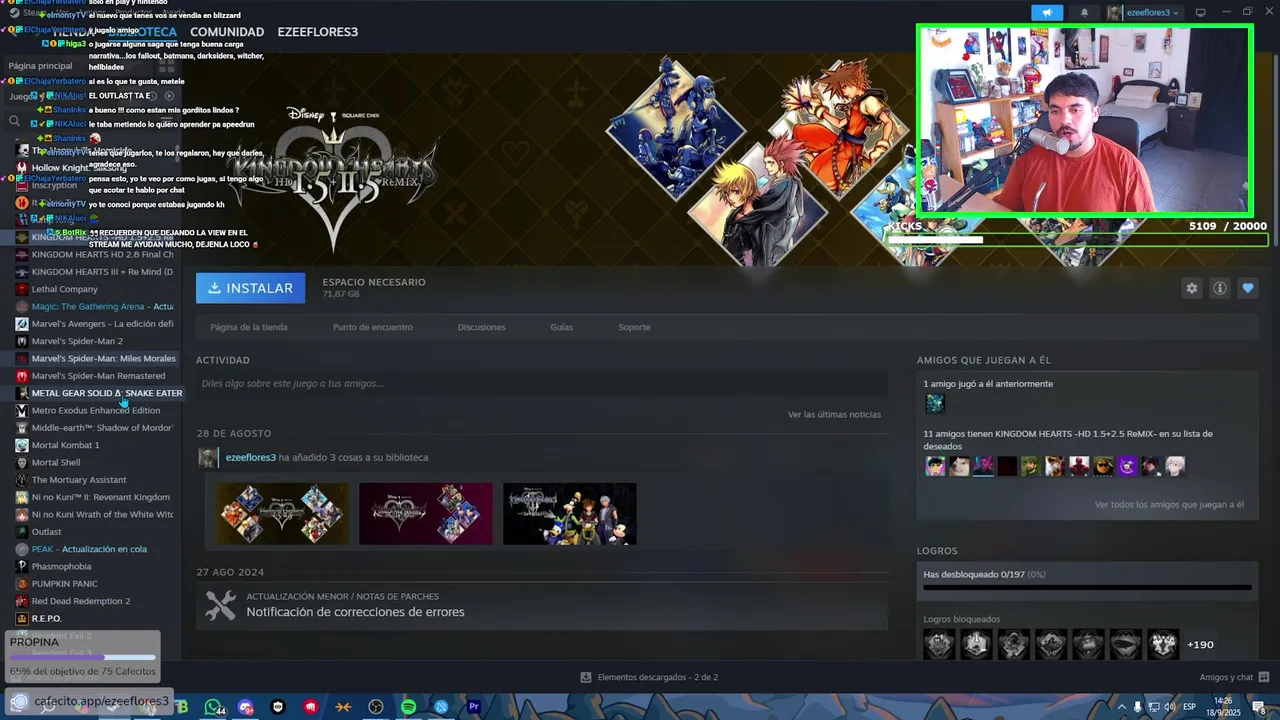Select Mortal Kombat 1 in library
This screenshot has height=720, width=1280.
pos(66,445)
